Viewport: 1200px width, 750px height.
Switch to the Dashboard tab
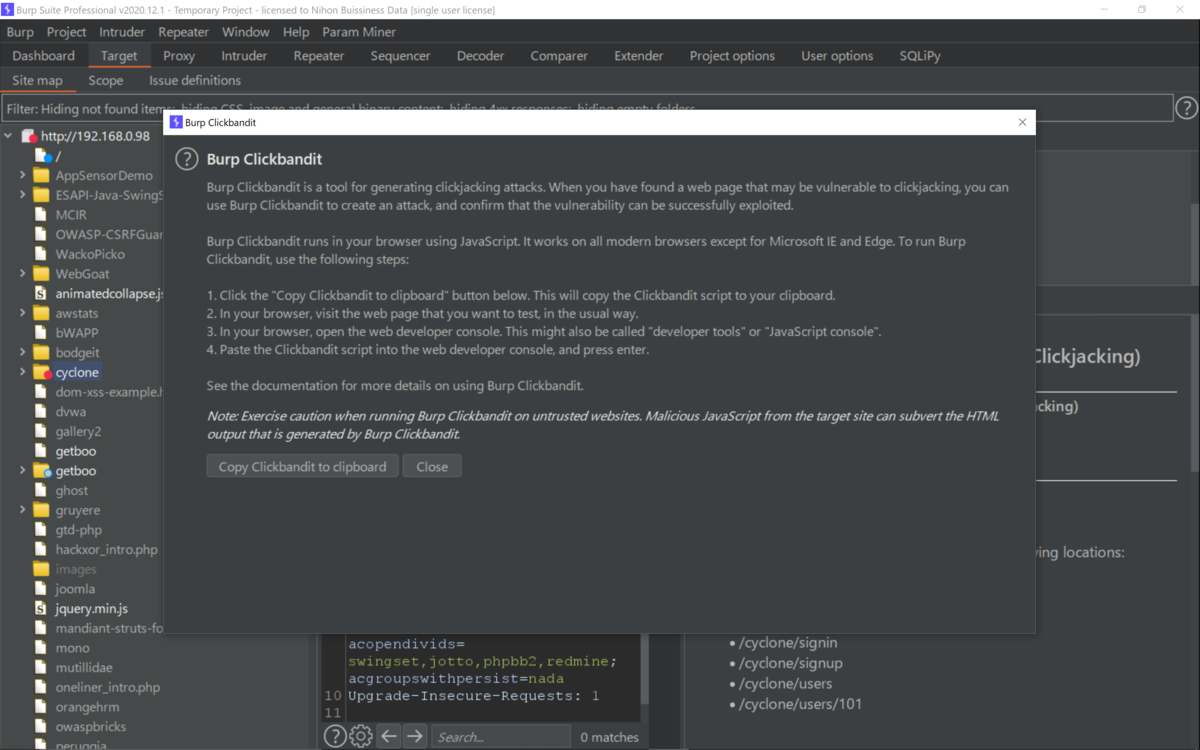click(44, 56)
